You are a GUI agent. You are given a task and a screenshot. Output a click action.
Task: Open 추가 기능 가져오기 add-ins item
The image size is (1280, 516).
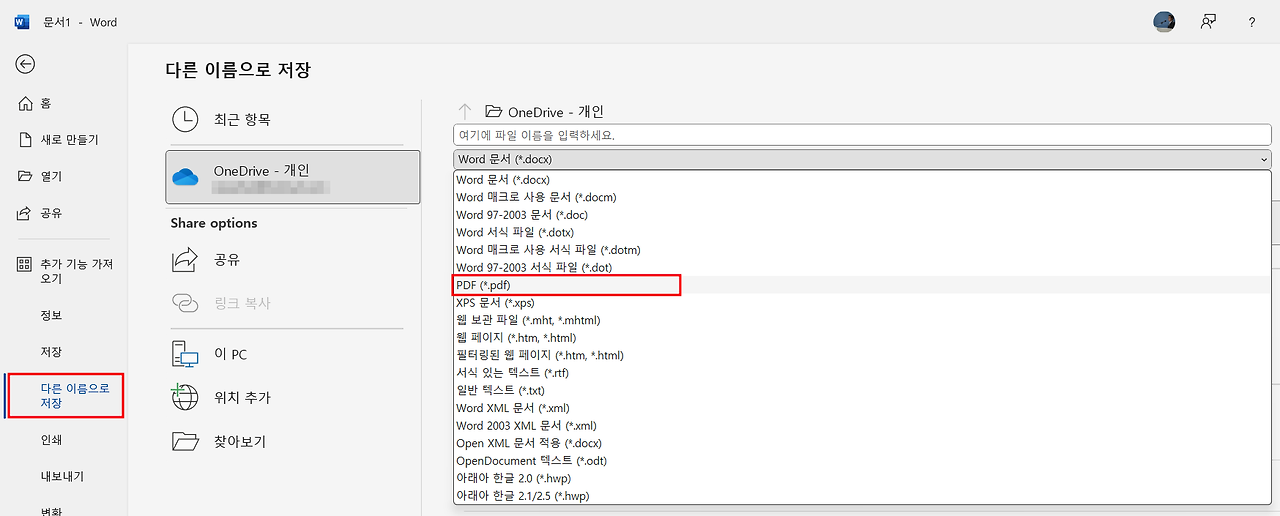pos(76,271)
